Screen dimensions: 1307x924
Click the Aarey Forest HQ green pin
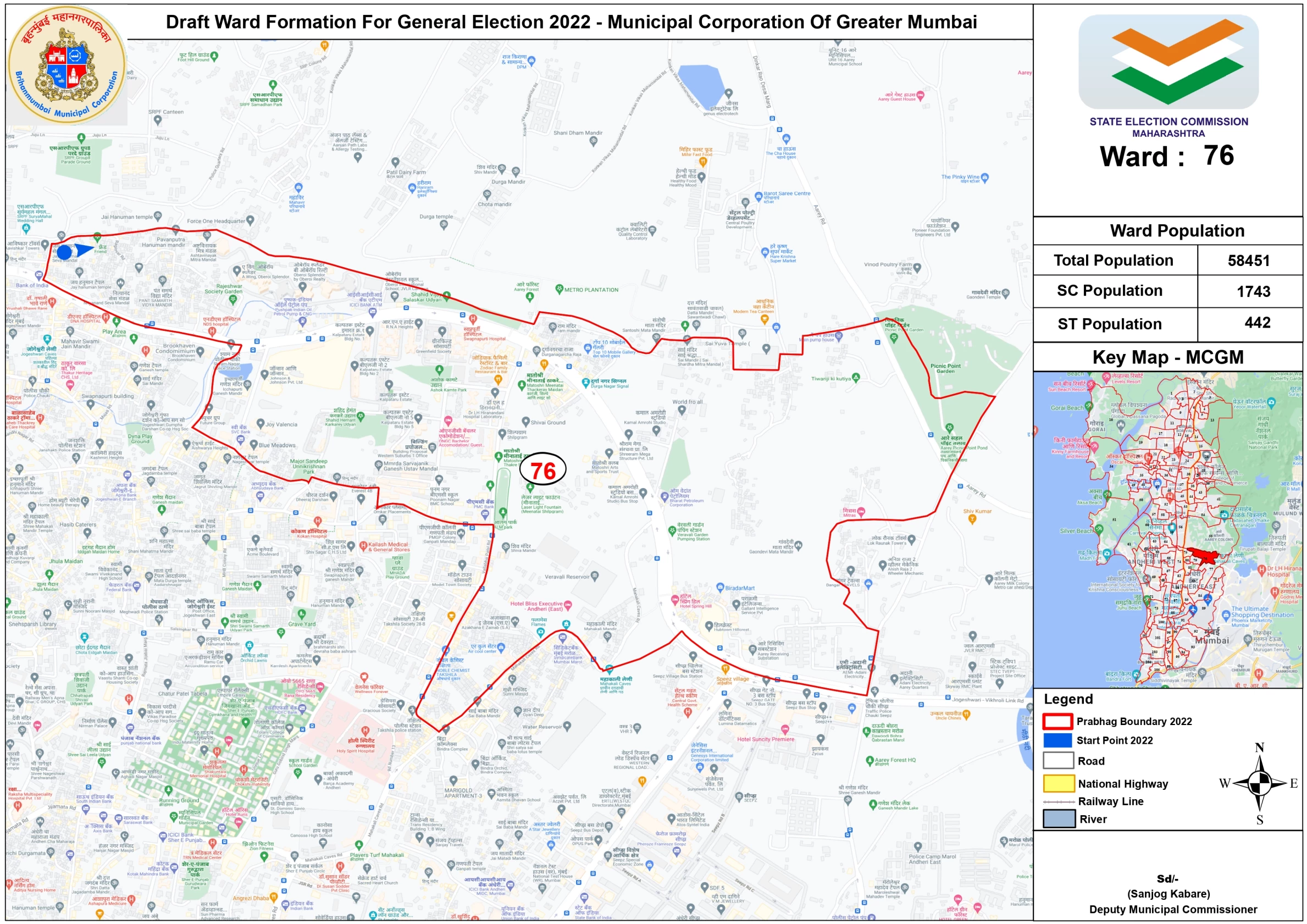tap(870, 760)
